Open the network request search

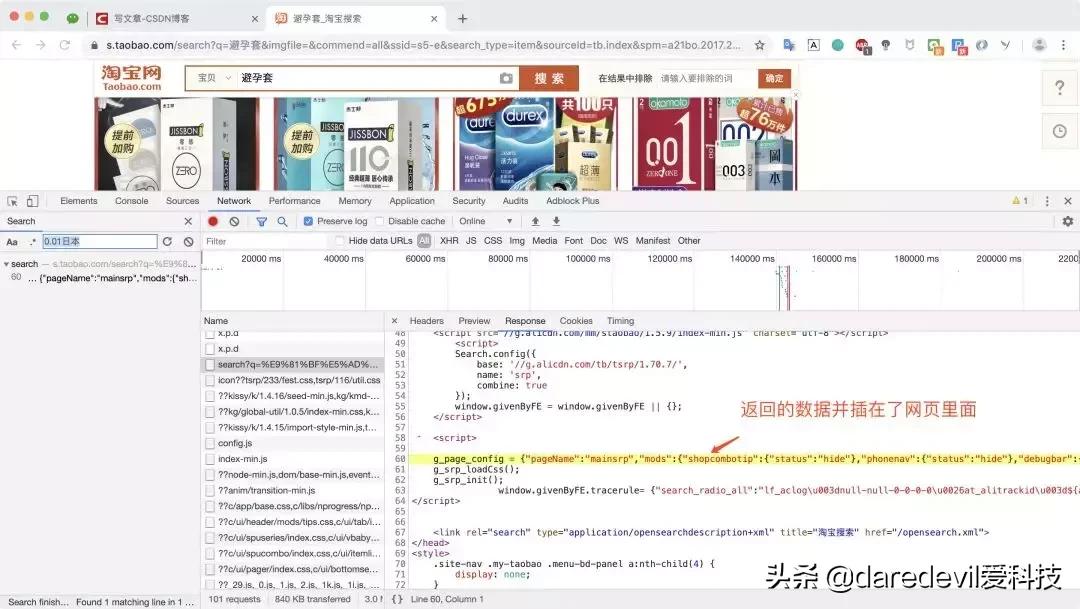pos(283,221)
